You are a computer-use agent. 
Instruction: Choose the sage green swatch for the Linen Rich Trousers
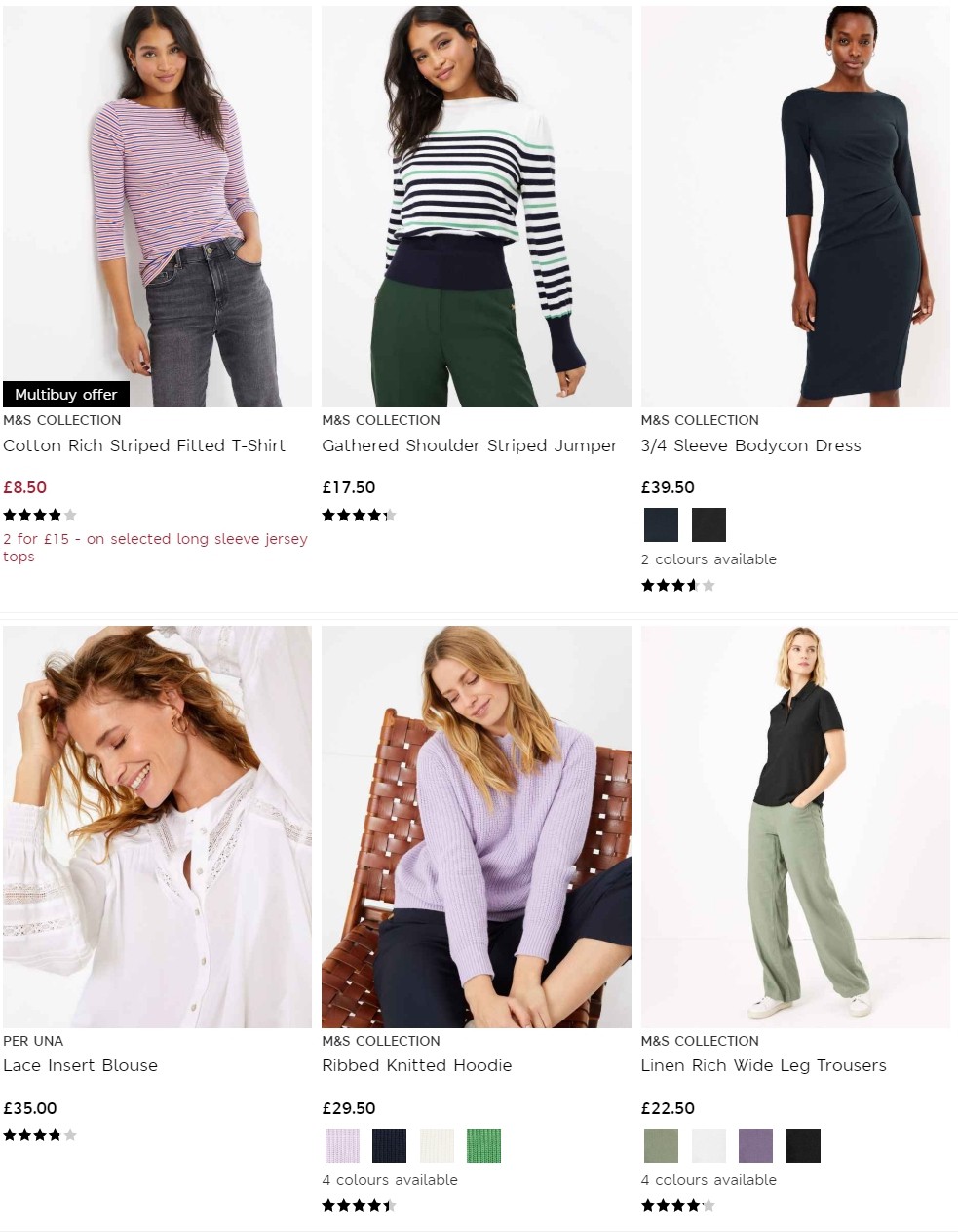coord(660,1145)
